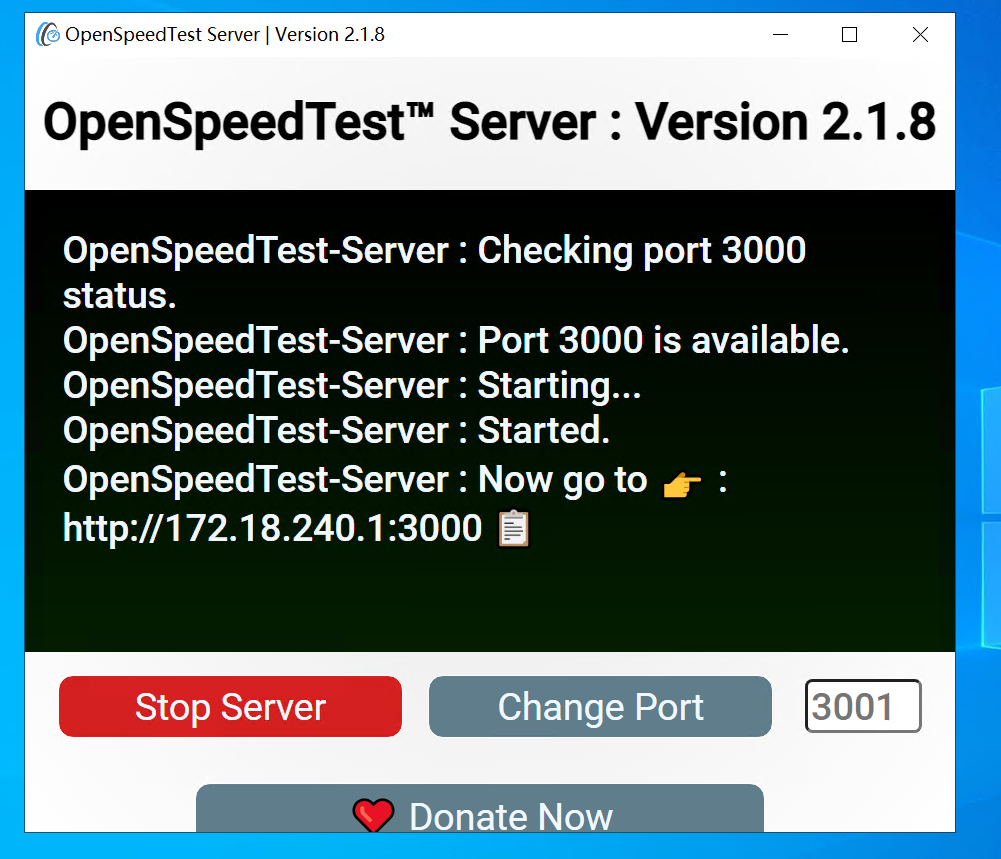Image resolution: width=1001 pixels, height=859 pixels.
Task: Click the clipboard copy icon next to URL
Action: point(514,528)
